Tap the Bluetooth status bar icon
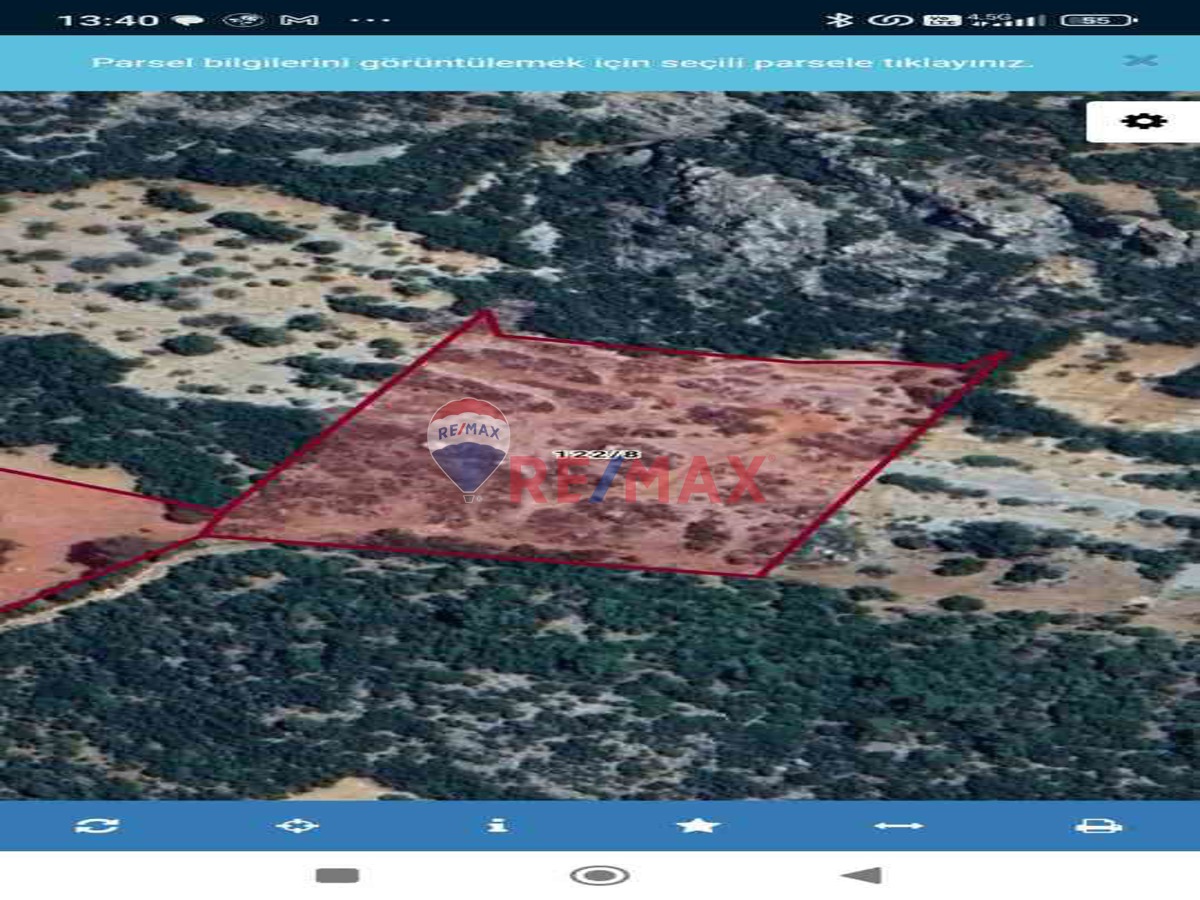This screenshot has height=900, width=1200. click(x=838, y=19)
